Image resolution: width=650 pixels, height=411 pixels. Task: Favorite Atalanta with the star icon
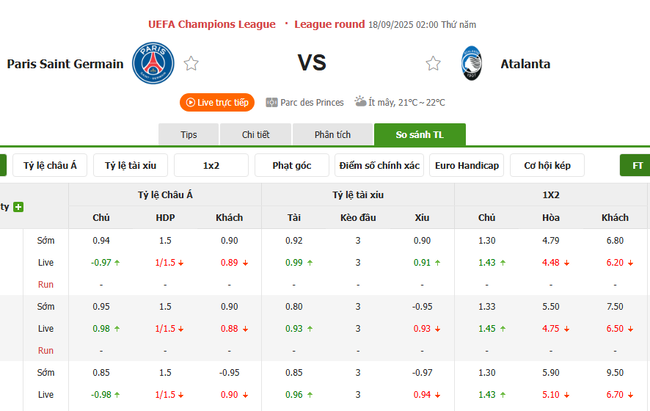[433, 64]
